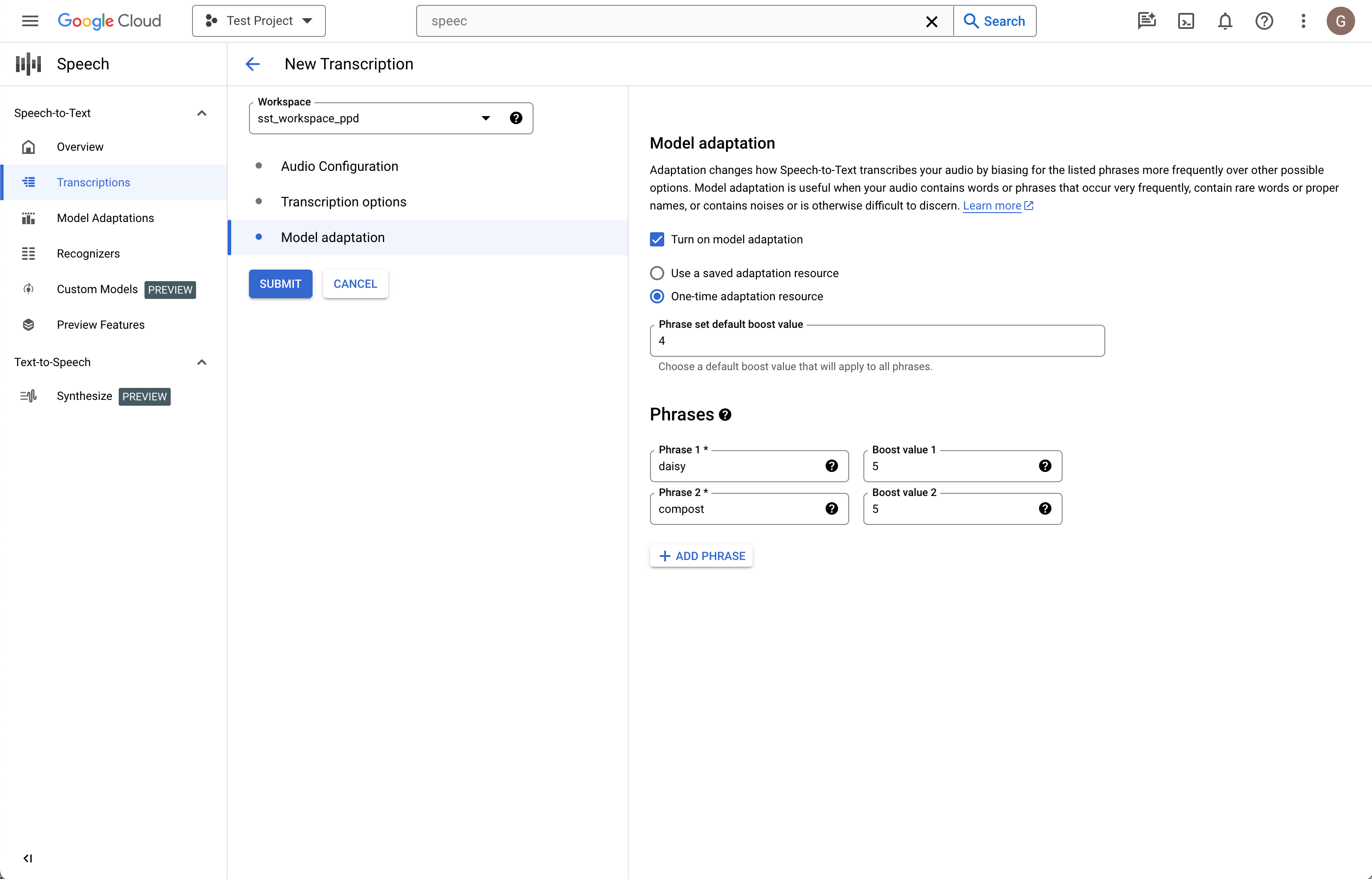
Task: Click the Preview Features sidebar icon
Action: click(x=27, y=324)
